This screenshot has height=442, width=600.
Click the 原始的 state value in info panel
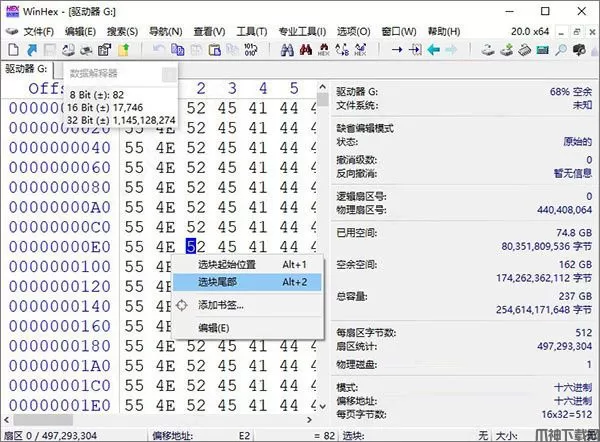(574, 141)
